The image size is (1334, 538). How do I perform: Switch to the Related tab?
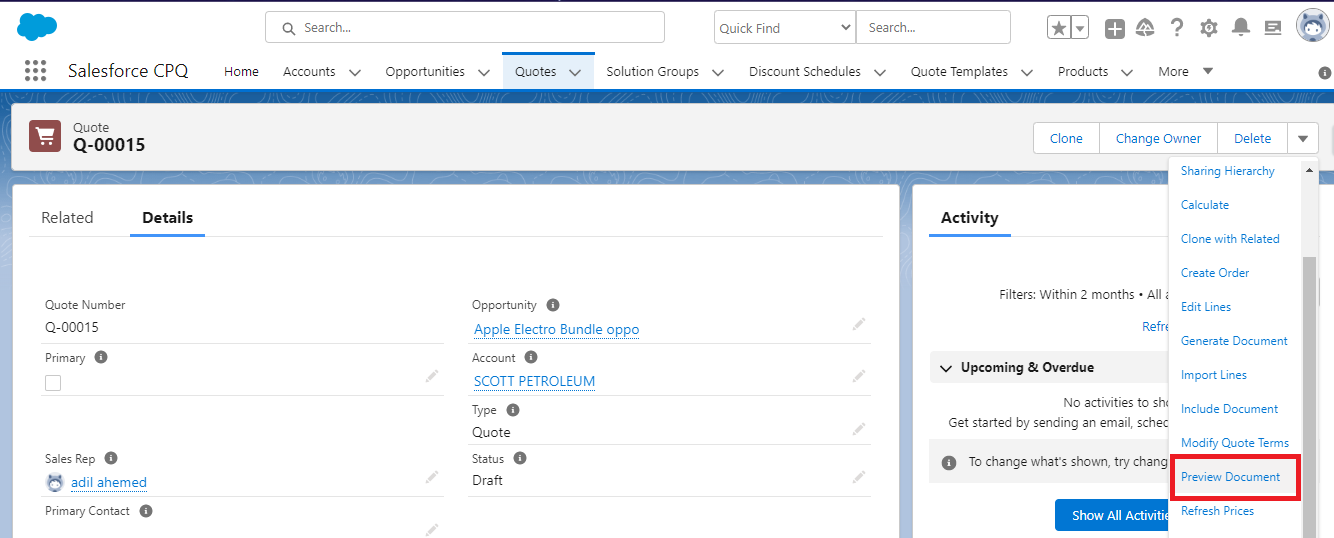pyautogui.click(x=67, y=217)
